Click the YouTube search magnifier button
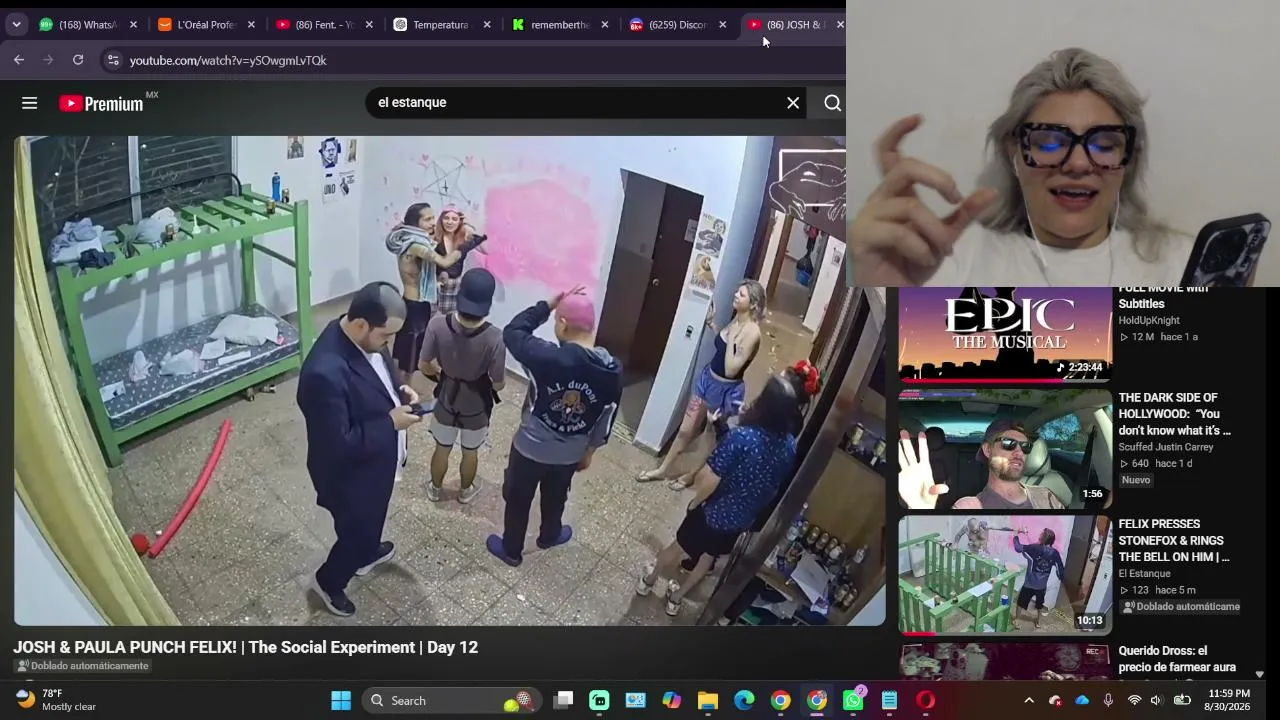Screen dimensions: 1280x720 (x=832, y=103)
